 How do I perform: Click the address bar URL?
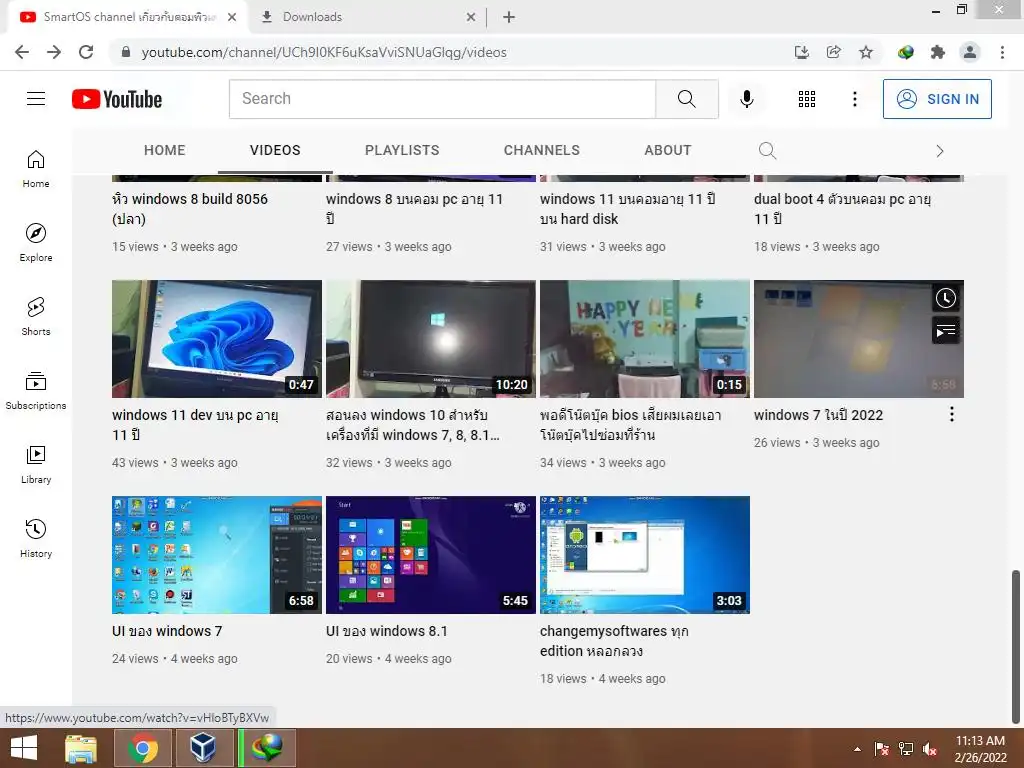tap(324, 52)
